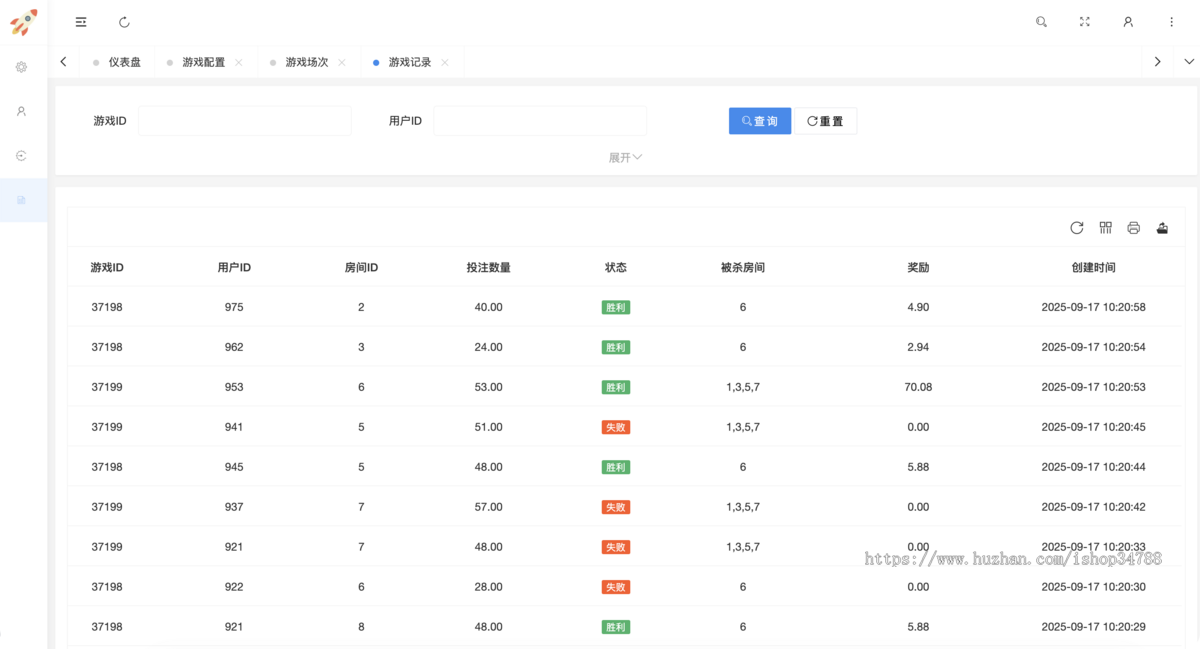Export the table with the export icon
Screen dimensions: 1200x649
(1162, 228)
